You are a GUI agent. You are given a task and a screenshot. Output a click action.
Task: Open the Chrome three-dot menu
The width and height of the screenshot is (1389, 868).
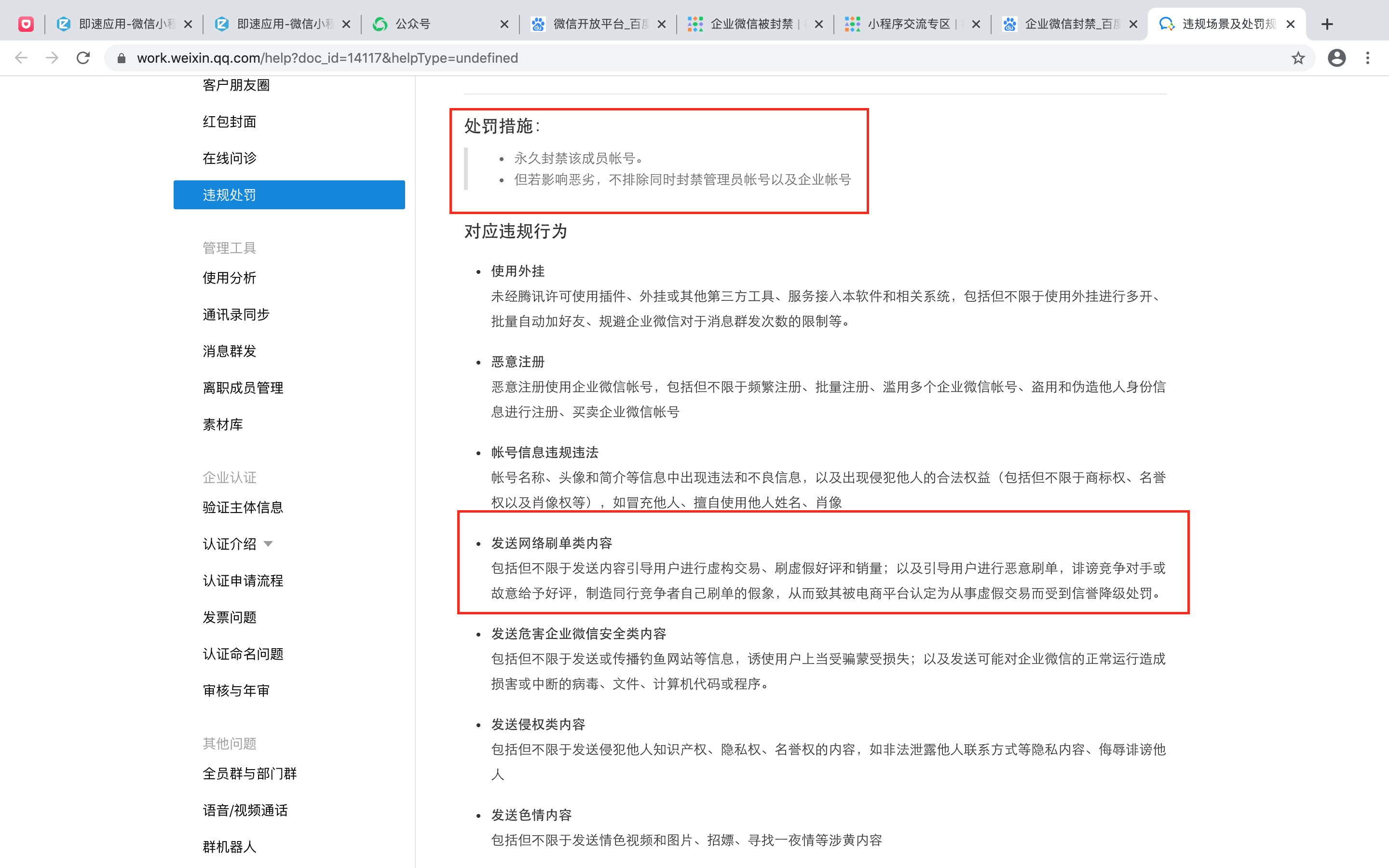point(1368,58)
